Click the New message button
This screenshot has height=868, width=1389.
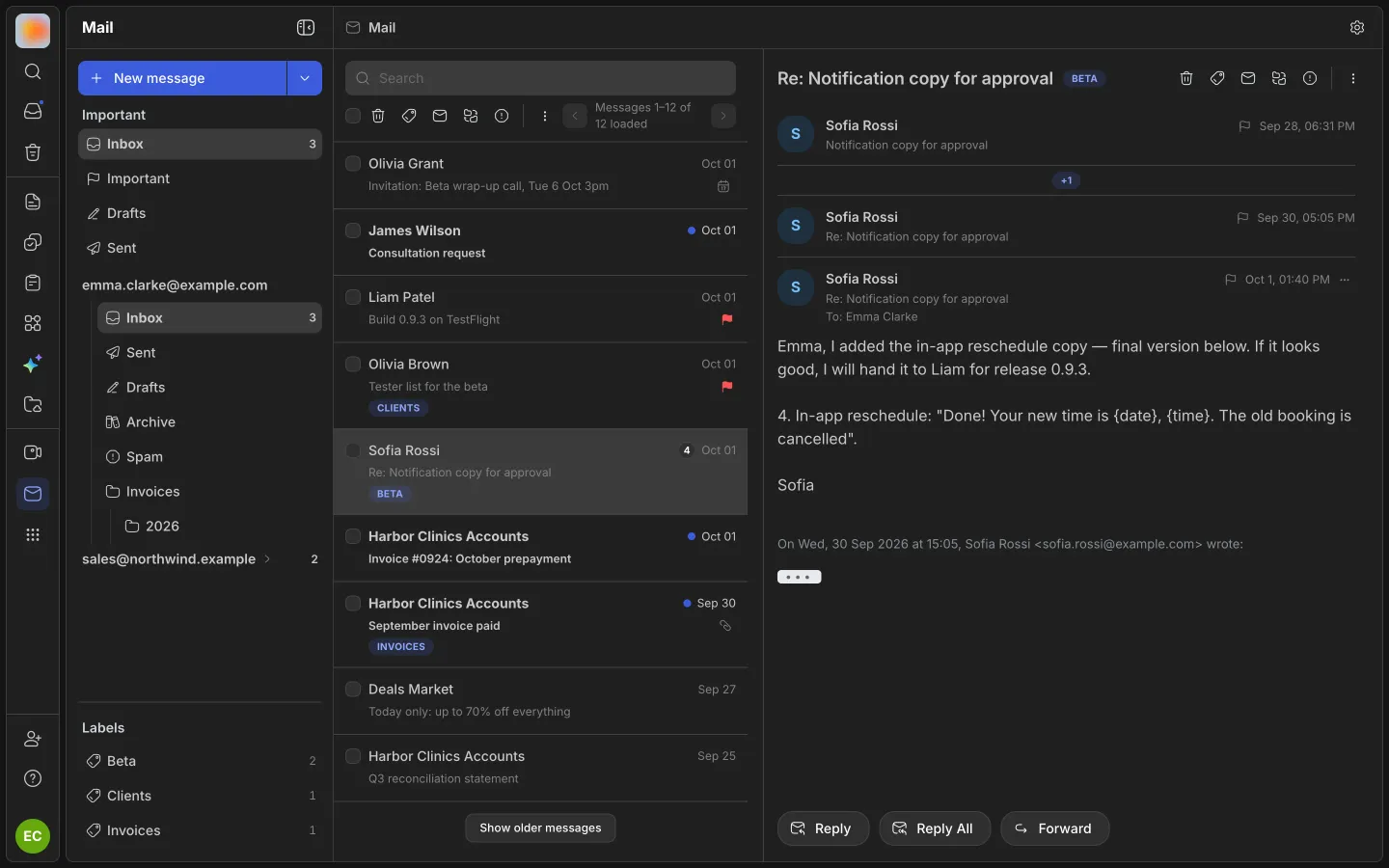pyautogui.click(x=182, y=78)
